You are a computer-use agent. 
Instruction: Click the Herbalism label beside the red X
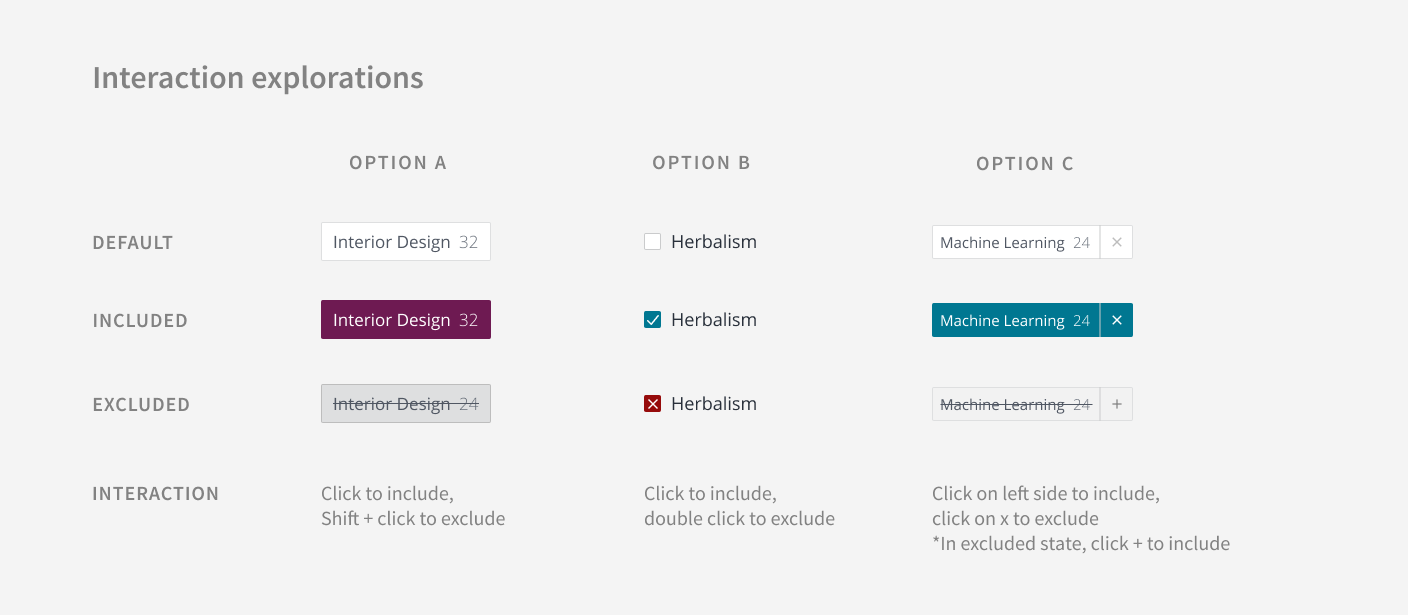(x=714, y=404)
